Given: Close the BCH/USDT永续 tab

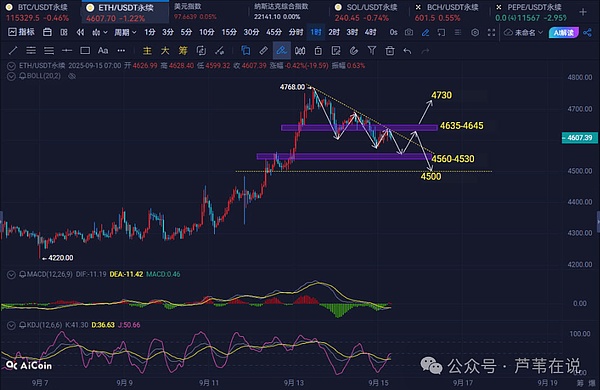Looking at the screenshot, I should click(418, 7).
